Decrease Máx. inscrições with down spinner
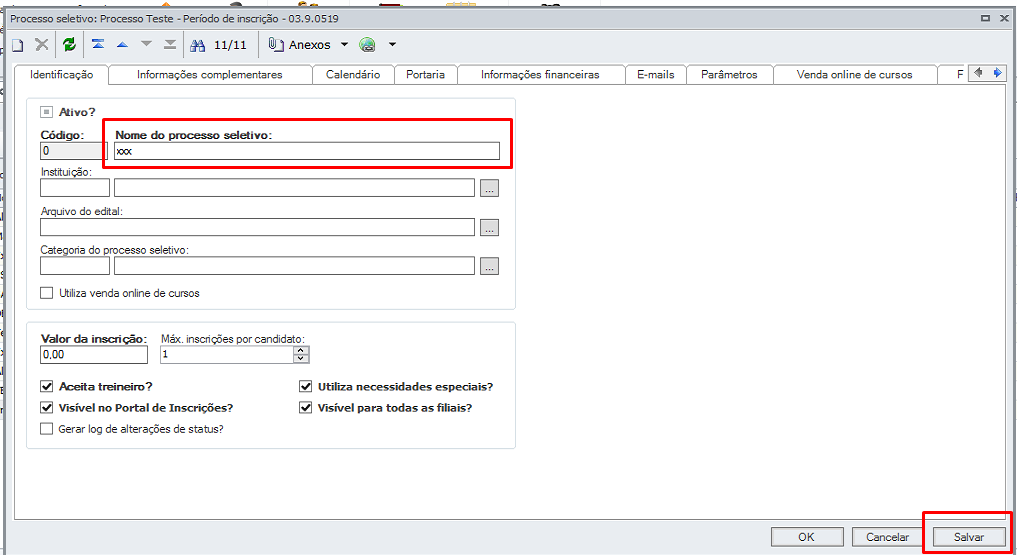This screenshot has height=555, width=1017. tap(301, 359)
